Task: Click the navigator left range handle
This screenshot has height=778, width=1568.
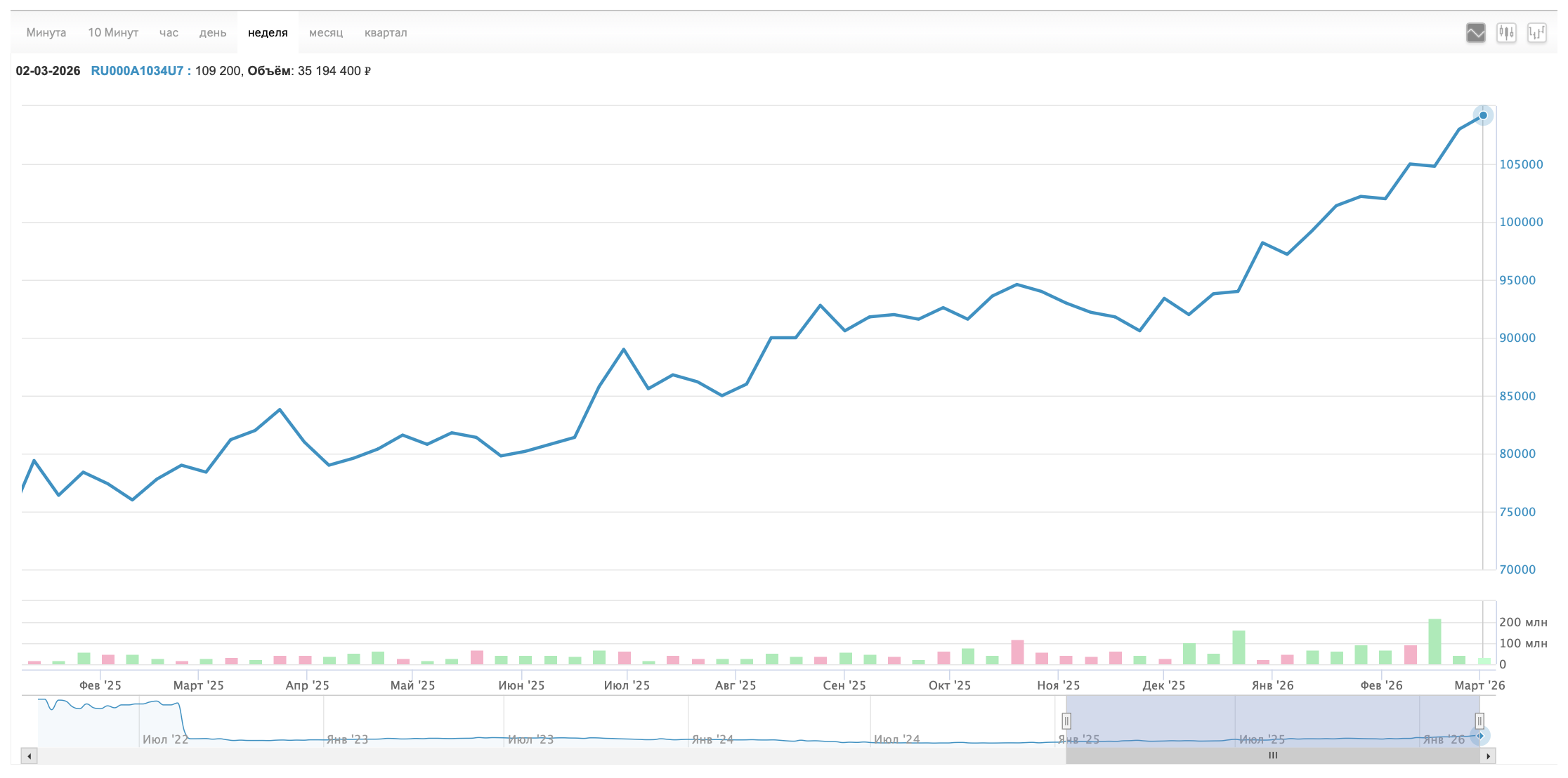Action: tap(1066, 721)
